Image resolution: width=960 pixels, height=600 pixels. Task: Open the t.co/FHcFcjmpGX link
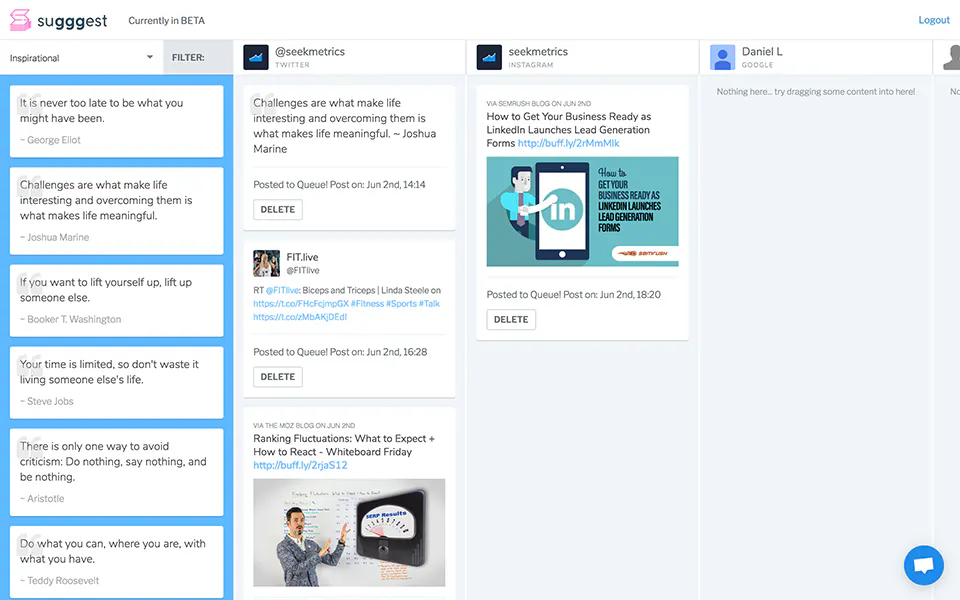[301, 304]
